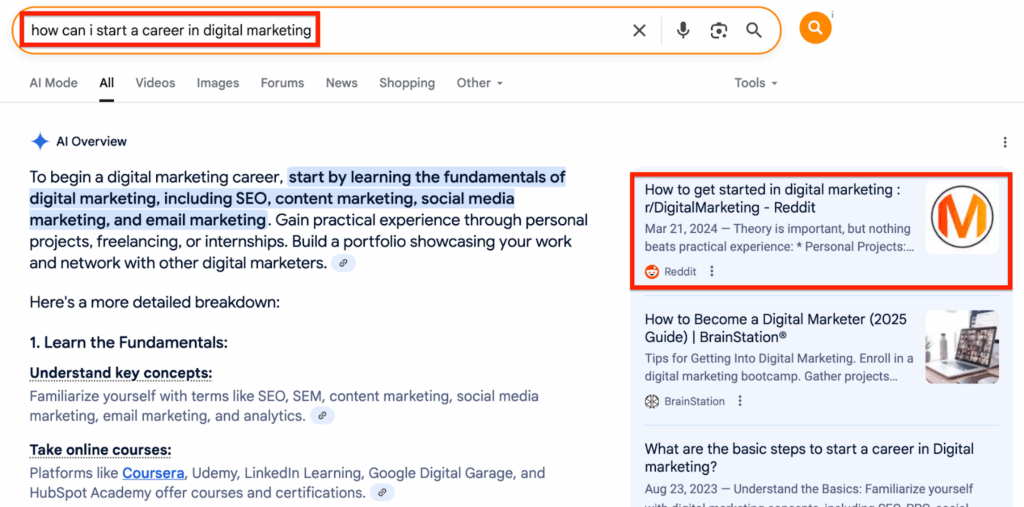Clear the search box with X icon

coord(639,31)
